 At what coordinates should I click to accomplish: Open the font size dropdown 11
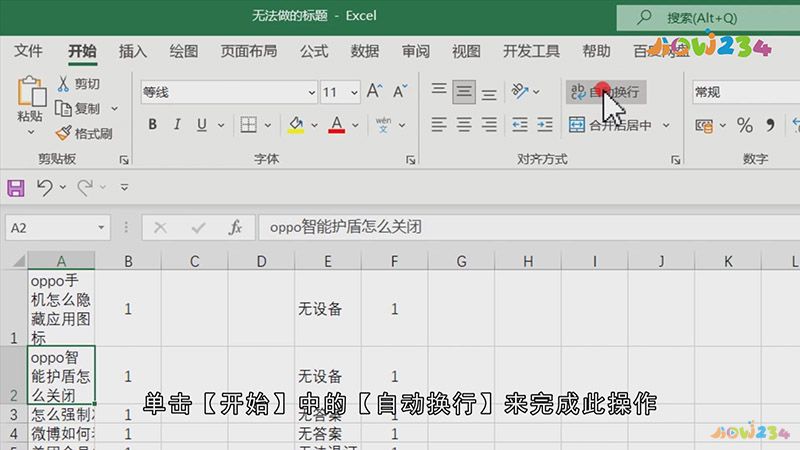pos(354,93)
